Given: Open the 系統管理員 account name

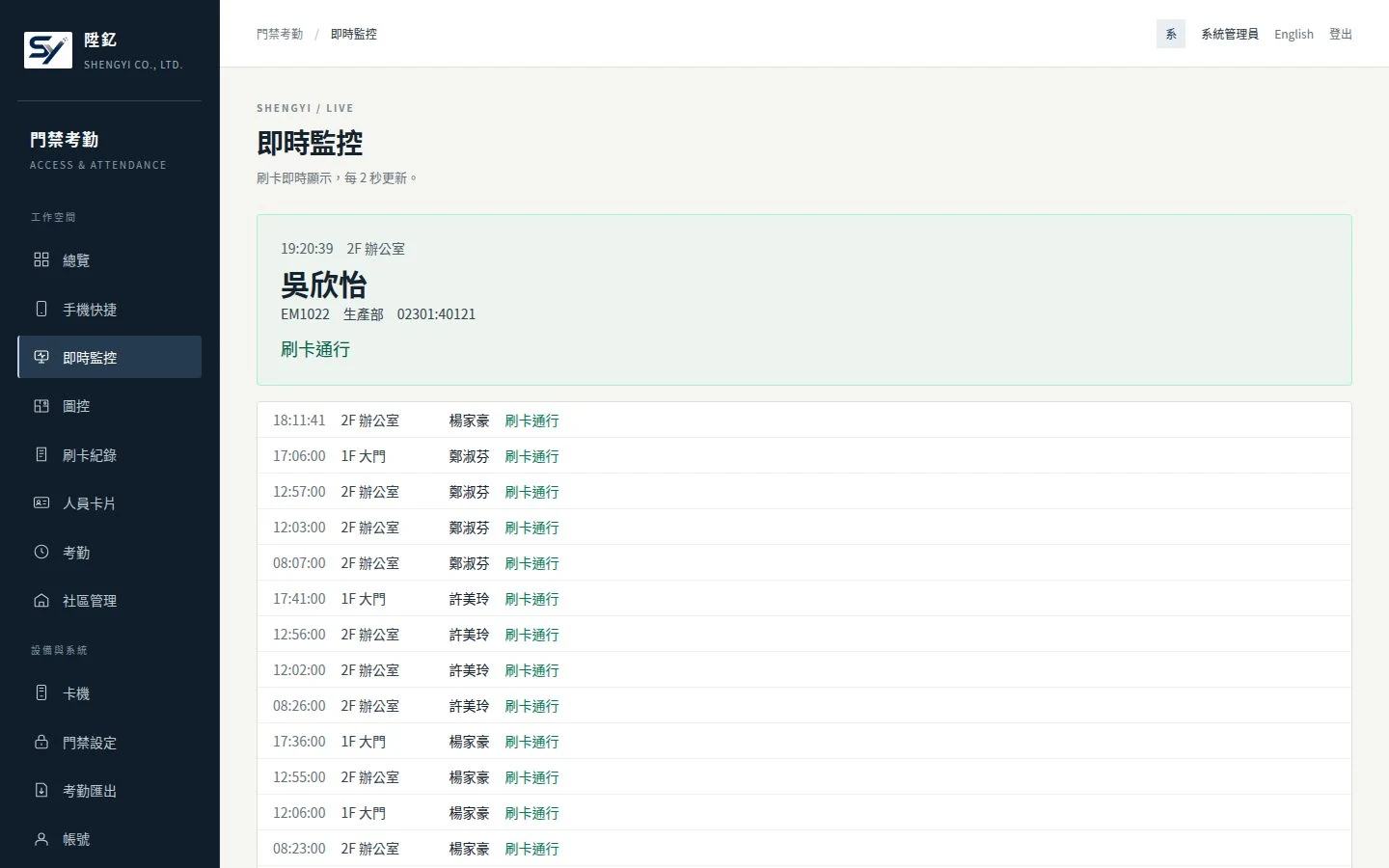Looking at the screenshot, I should [1230, 34].
